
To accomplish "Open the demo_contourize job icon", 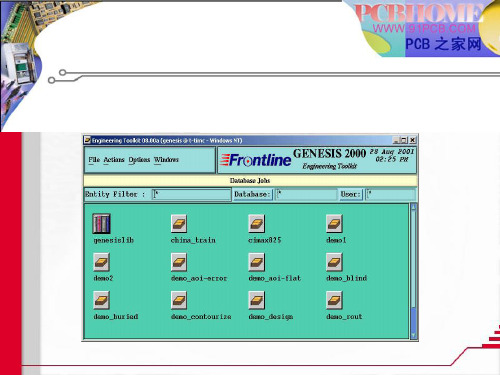I will [179, 300].
